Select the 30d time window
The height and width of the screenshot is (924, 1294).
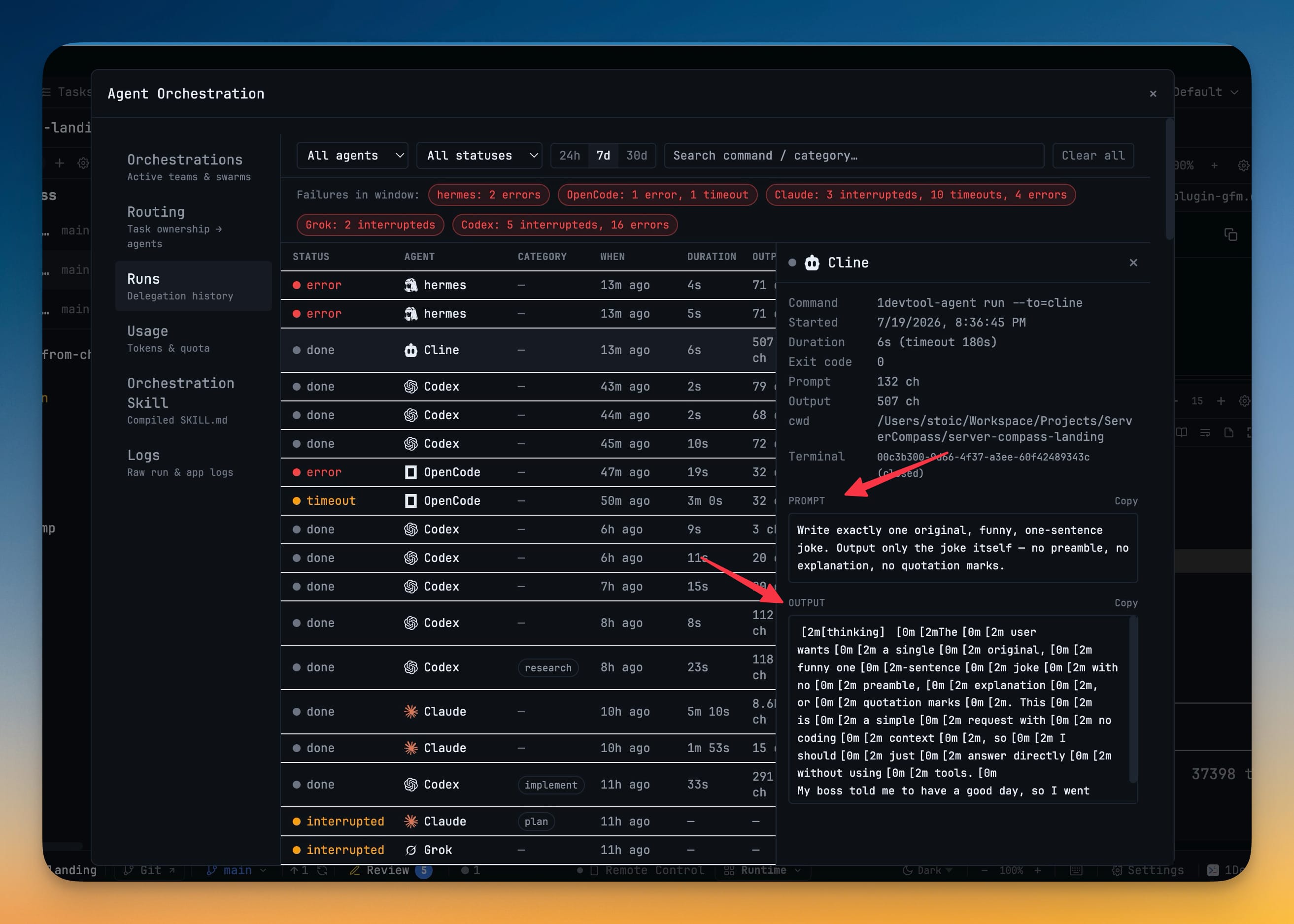637,155
